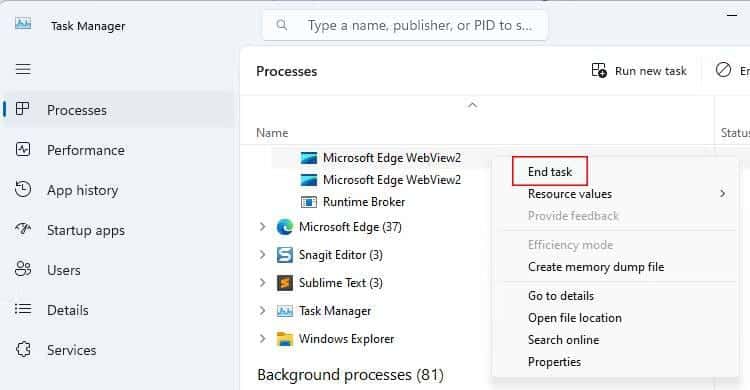Click the disabled Provide feedback entry
The width and height of the screenshot is (750, 390).
(573, 216)
